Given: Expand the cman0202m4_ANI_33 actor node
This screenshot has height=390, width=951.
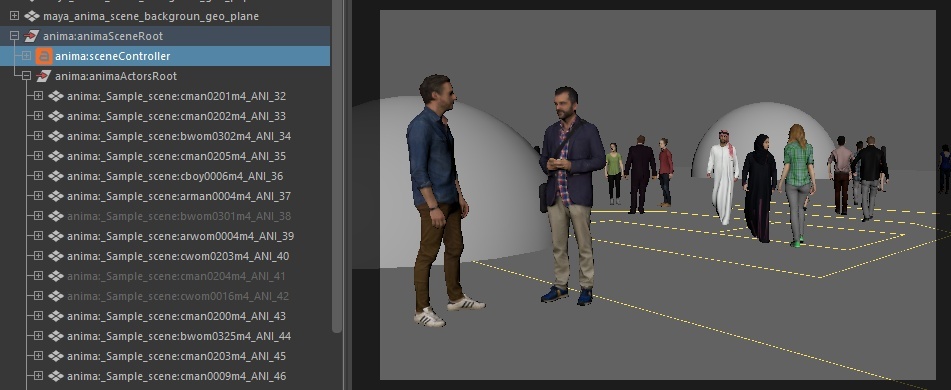Looking at the screenshot, I should [x=38, y=116].
